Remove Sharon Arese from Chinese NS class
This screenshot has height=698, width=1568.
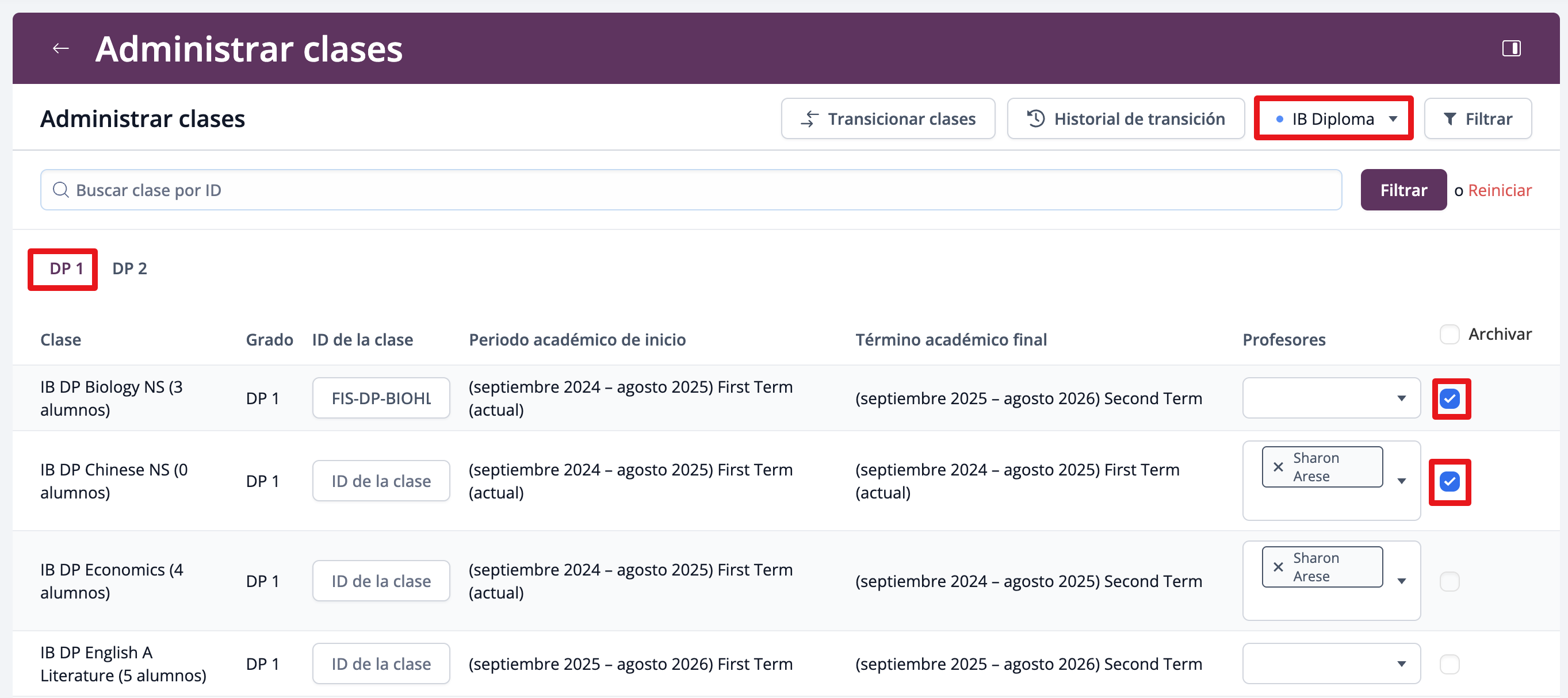pyautogui.click(x=1278, y=467)
